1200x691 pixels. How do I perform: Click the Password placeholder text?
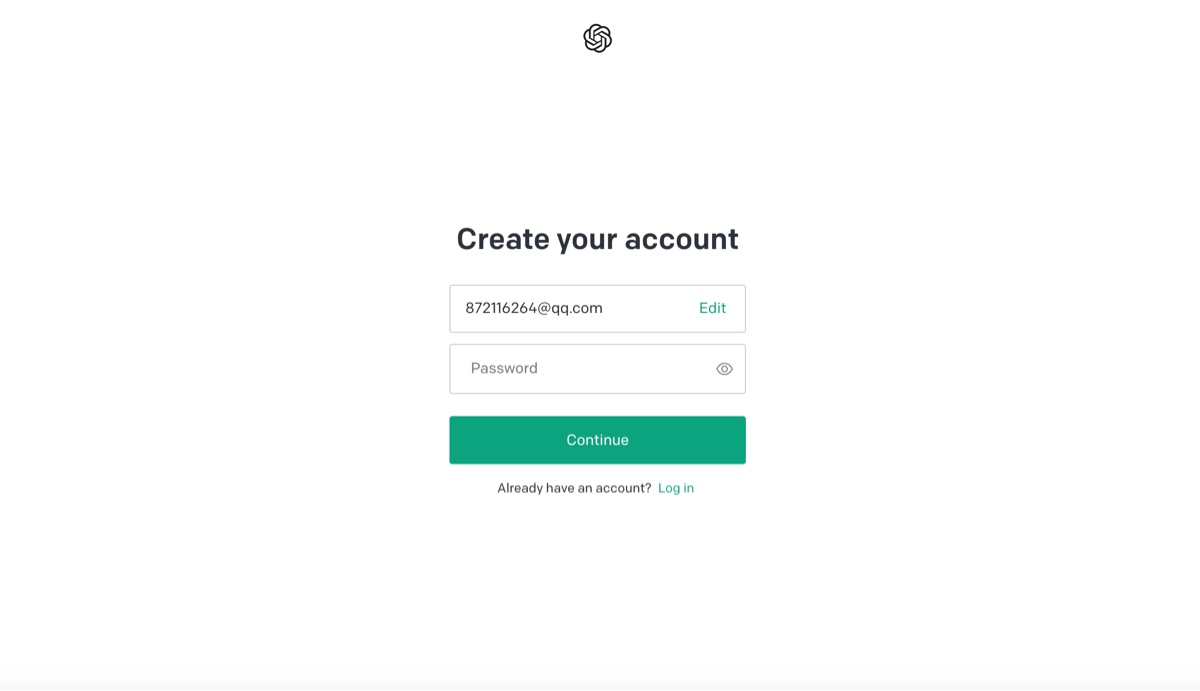(x=504, y=368)
